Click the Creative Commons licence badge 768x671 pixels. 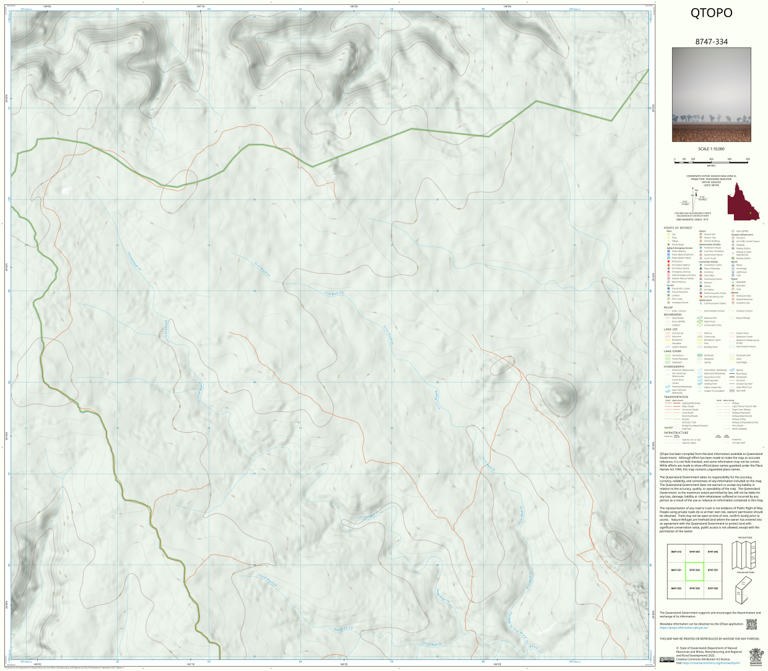pos(667,660)
